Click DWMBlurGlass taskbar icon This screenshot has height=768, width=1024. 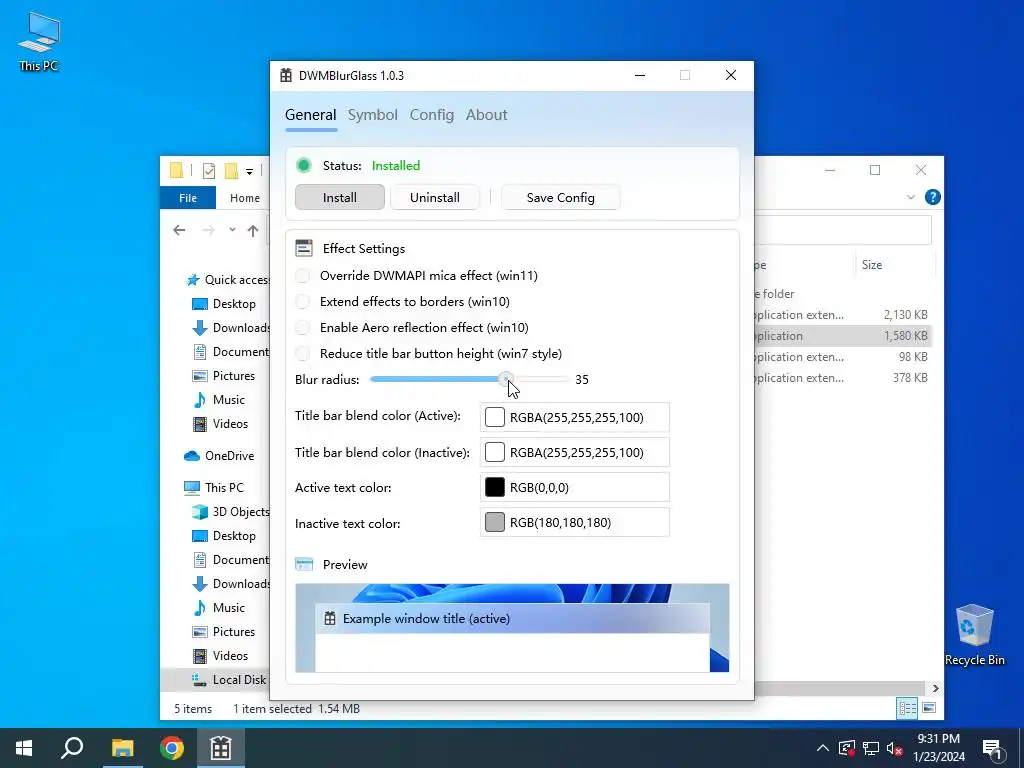(x=221, y=748)
